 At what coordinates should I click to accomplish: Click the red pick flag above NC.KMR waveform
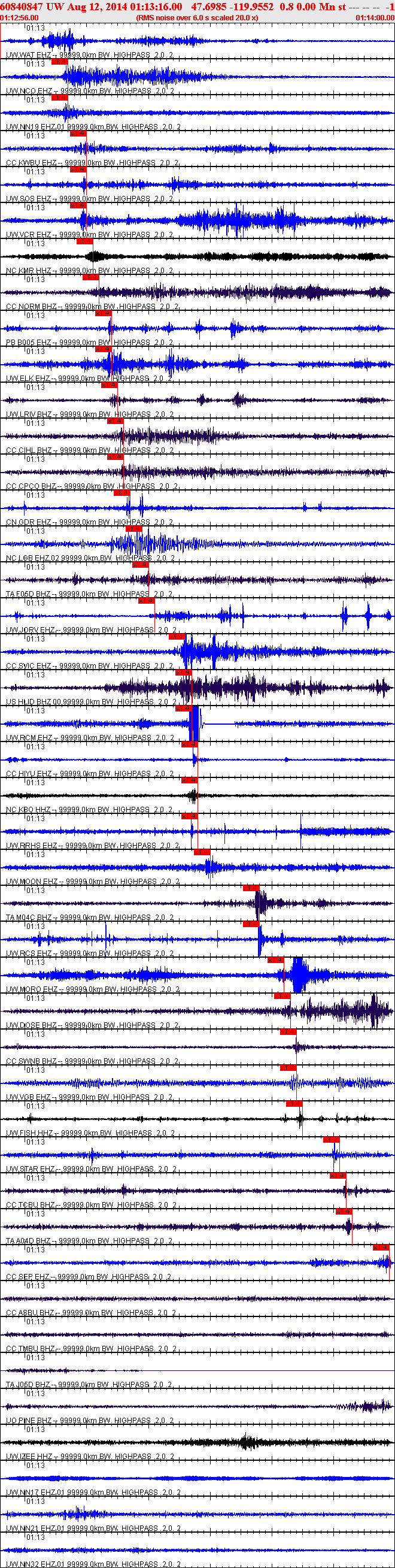[84, 241]
